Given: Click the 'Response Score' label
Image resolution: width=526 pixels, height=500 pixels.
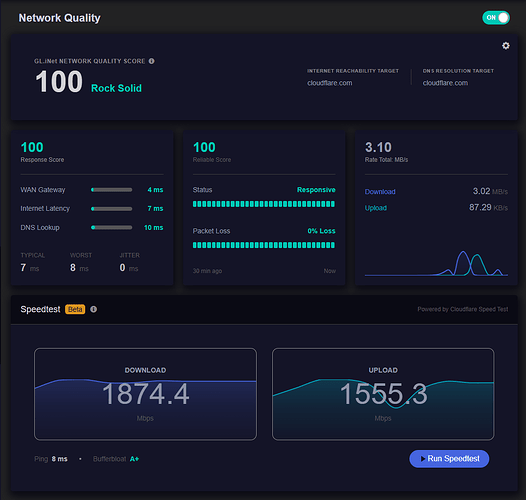Looking at the screenshot, I should [42, 160].
